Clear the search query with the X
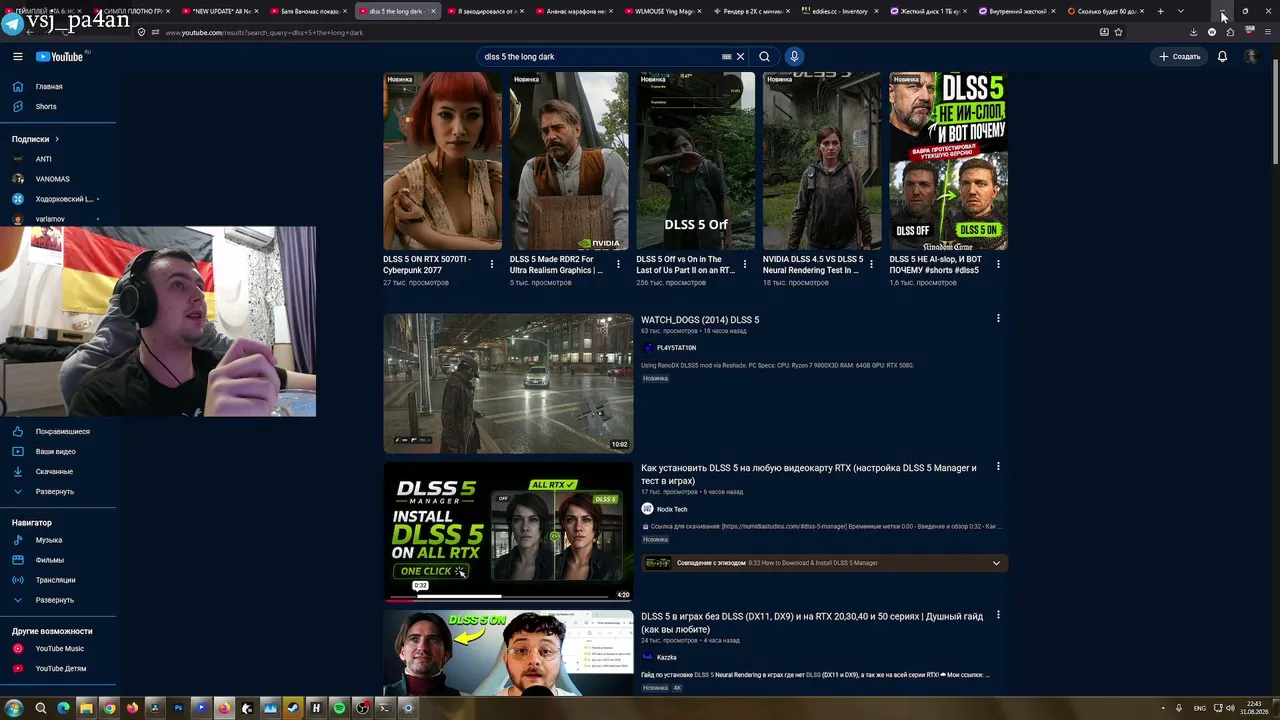This screenshot has width=1280, height=720. 740,57
